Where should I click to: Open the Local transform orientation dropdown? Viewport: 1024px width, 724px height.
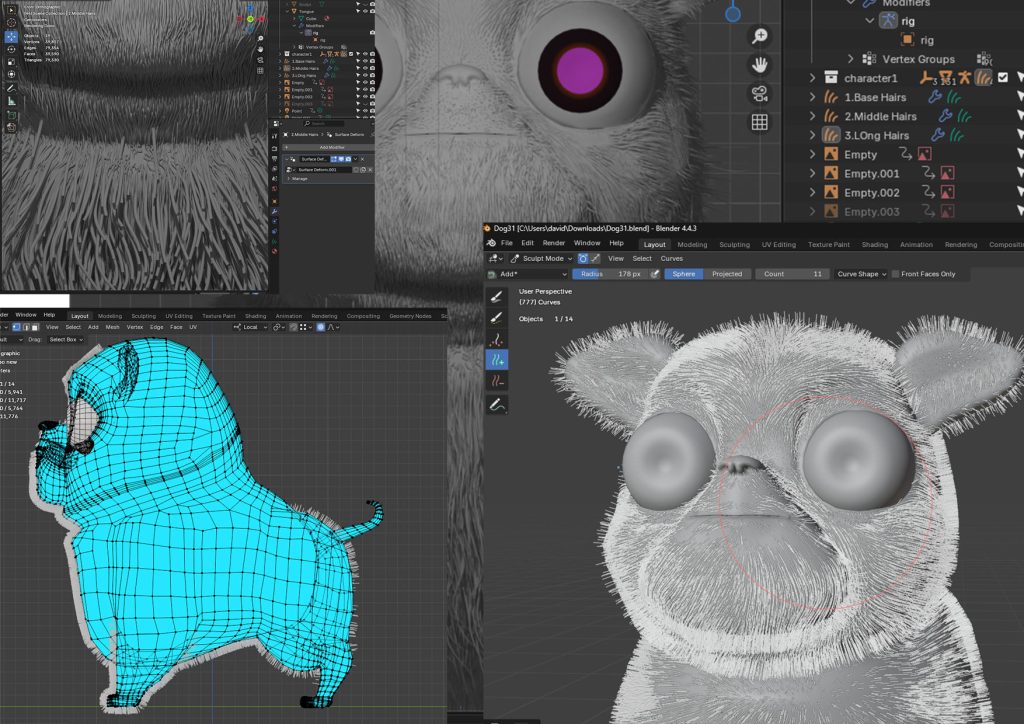[x=250, y=327]
